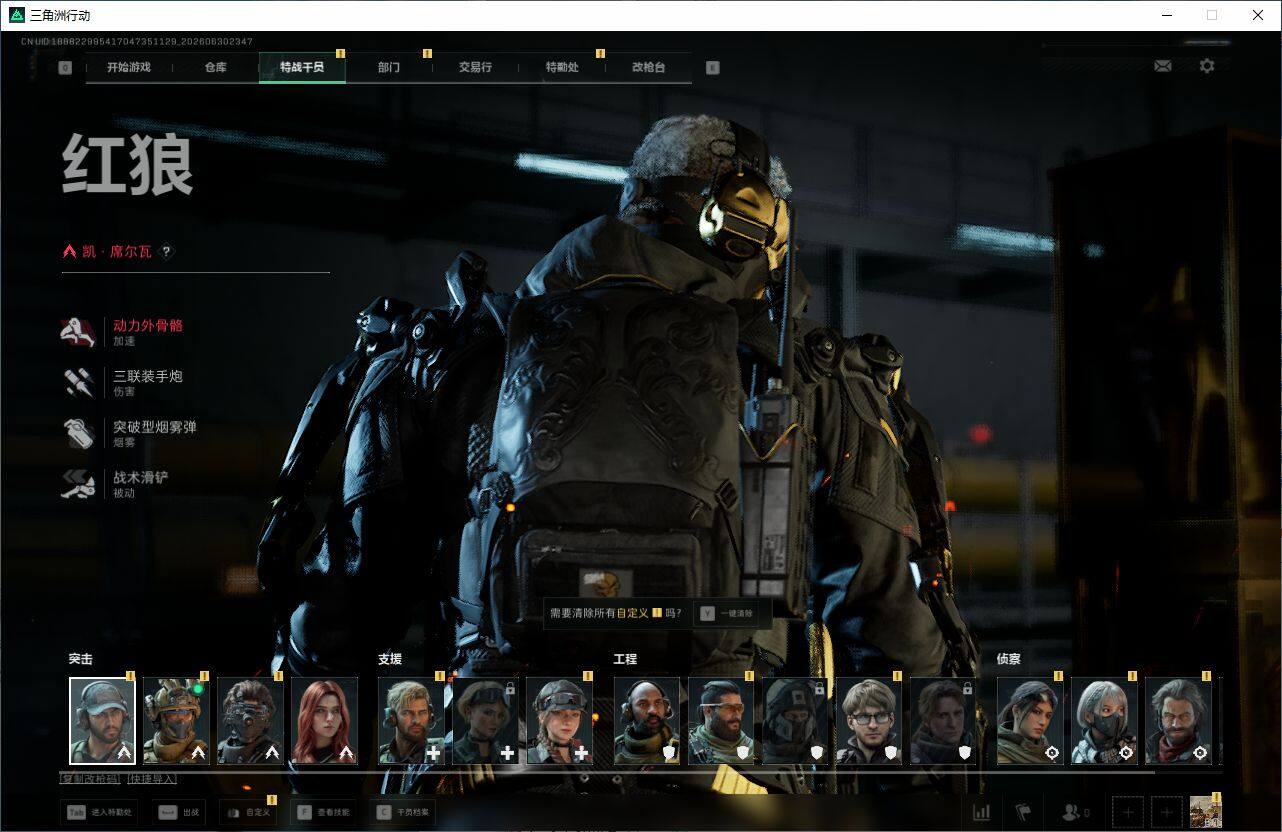This screenshot has height=832, width=1282.
Task: Select the locked masked hooded engineer
Action: (795, 721)
